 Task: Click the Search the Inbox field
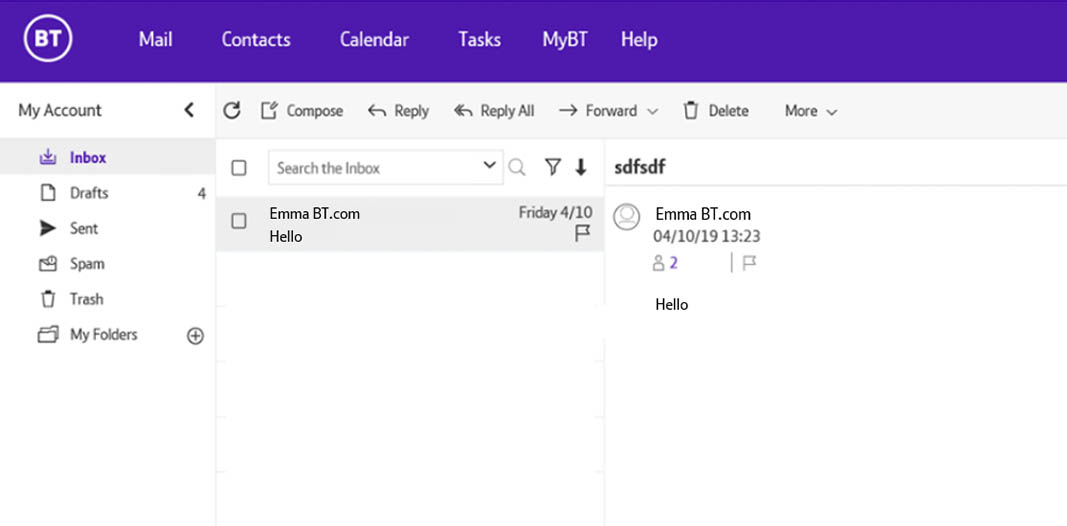375,168
